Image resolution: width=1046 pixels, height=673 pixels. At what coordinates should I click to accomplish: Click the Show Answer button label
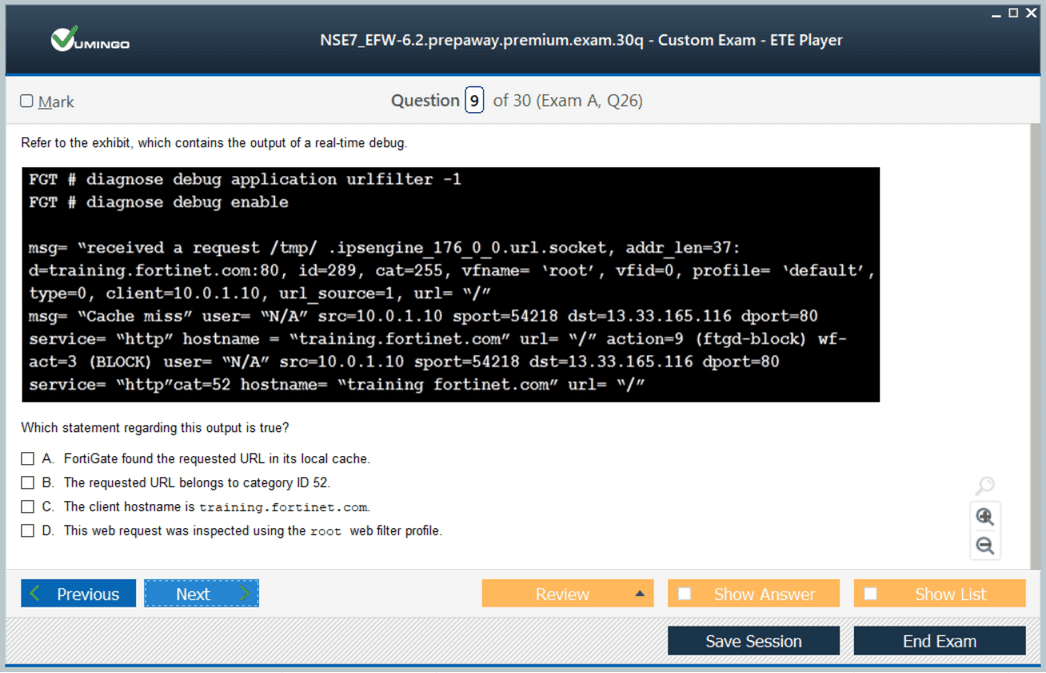[x=764, y=594]
